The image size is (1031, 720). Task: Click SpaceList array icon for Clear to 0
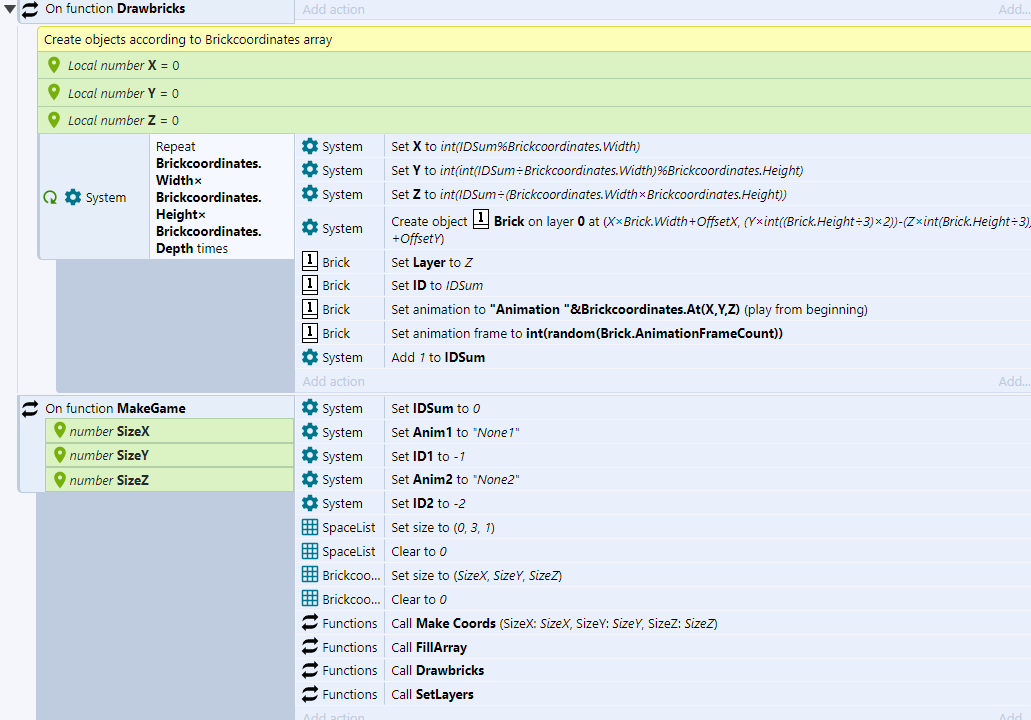click(310, 550)
